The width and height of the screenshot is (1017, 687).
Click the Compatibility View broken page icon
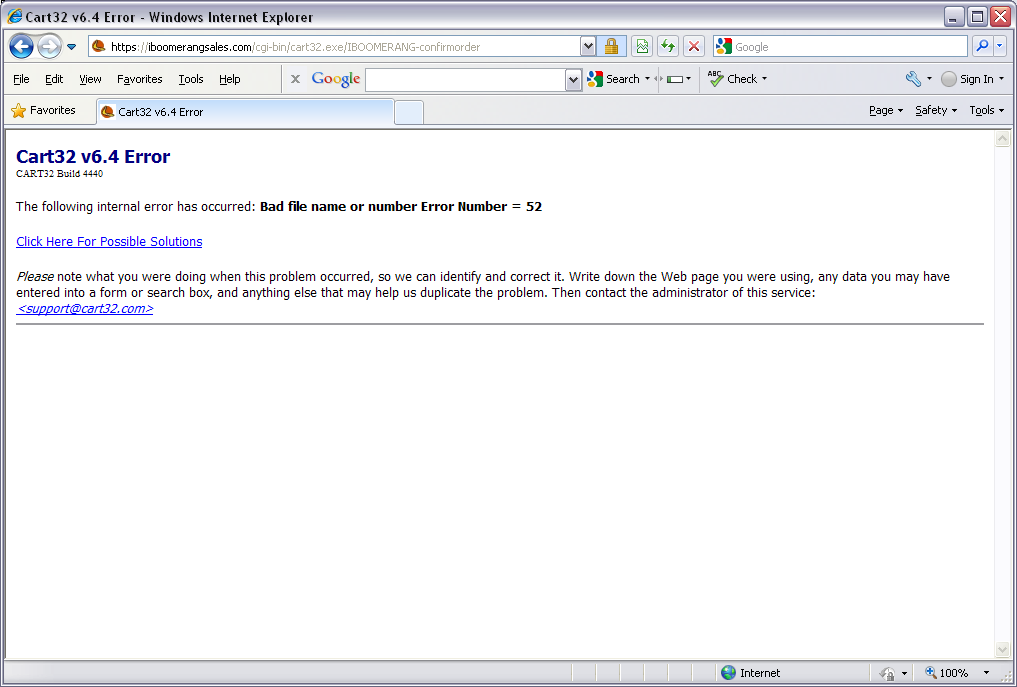pyautogui.click(x=641, y=46)
